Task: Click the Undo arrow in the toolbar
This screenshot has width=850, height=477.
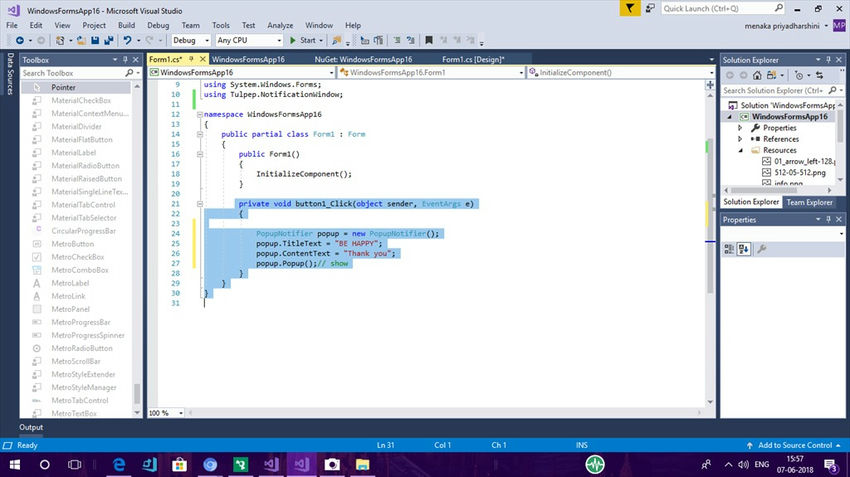Action: 128,41
